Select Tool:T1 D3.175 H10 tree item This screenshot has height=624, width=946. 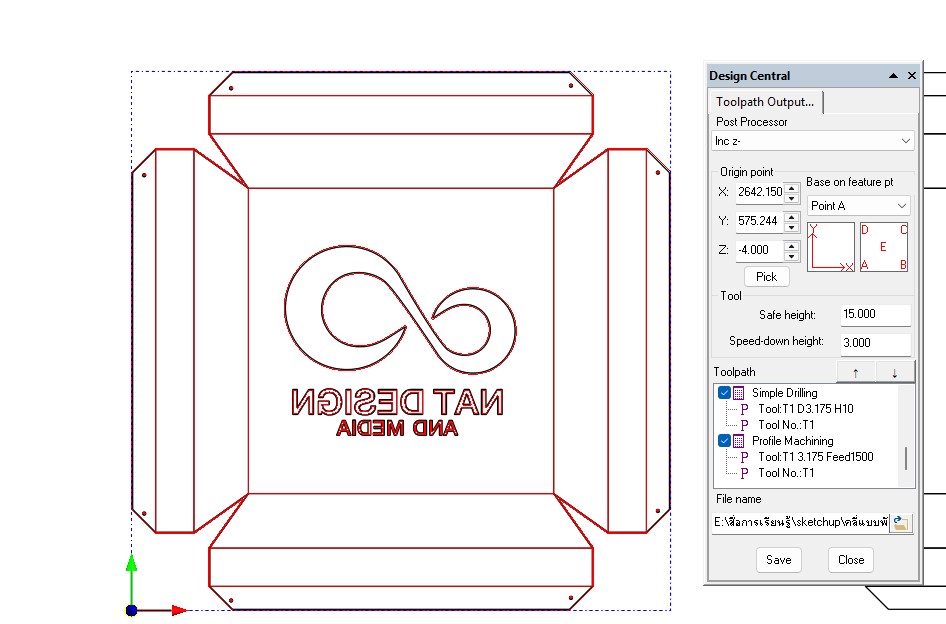click(805, 409)
